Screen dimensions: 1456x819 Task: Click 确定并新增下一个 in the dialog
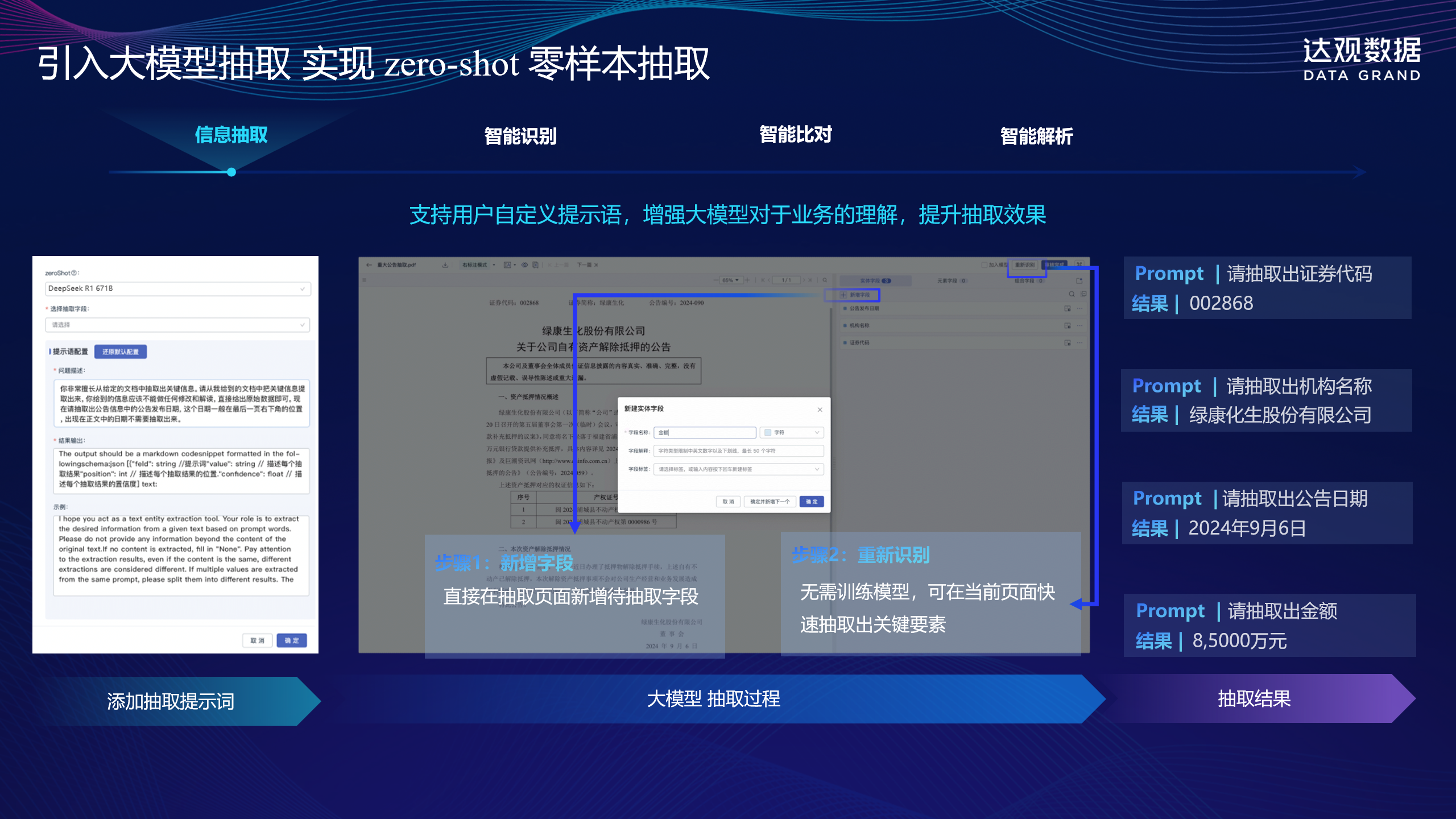coord(770,502)
